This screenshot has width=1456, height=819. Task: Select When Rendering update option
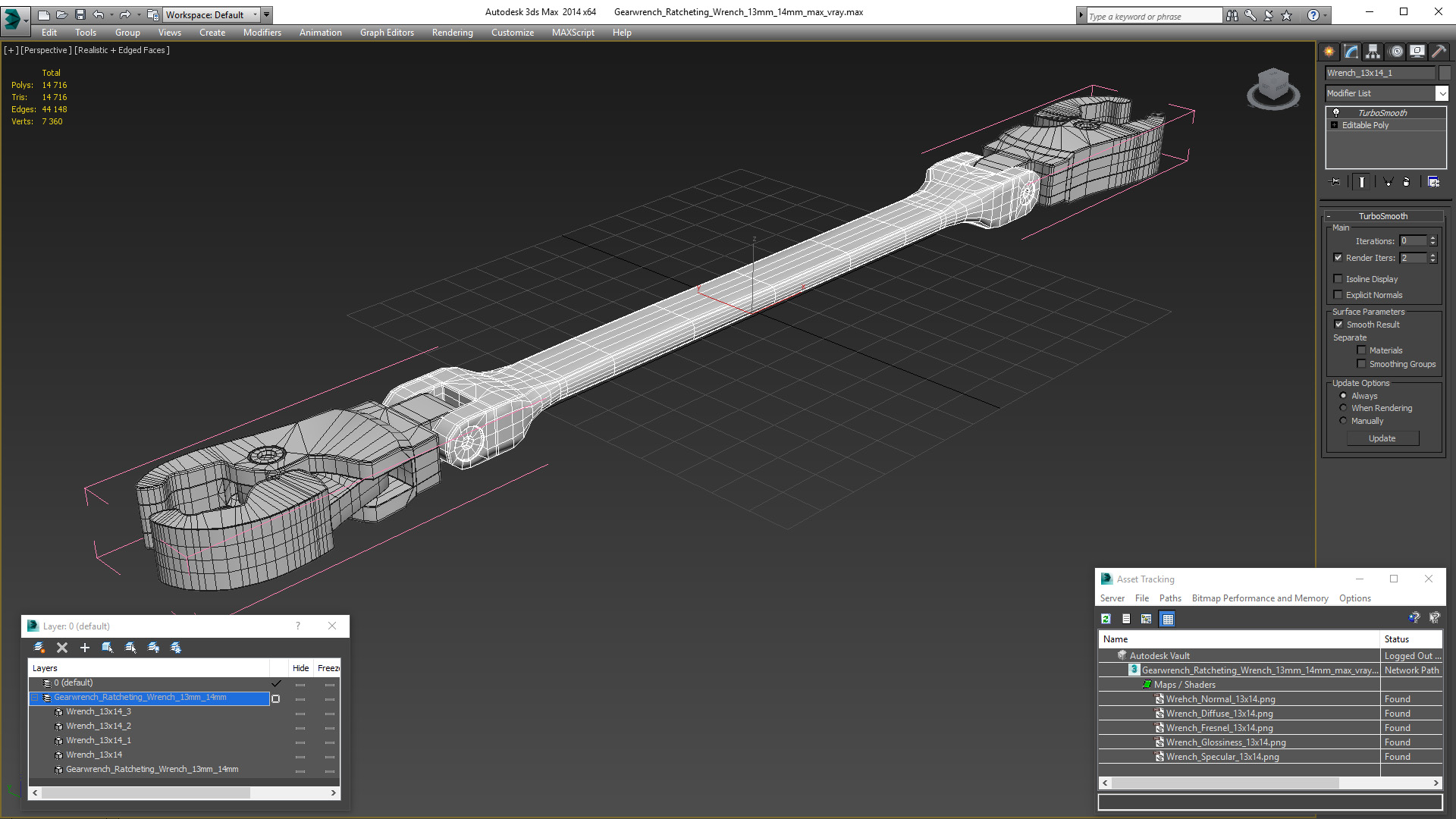point(1344,408)
